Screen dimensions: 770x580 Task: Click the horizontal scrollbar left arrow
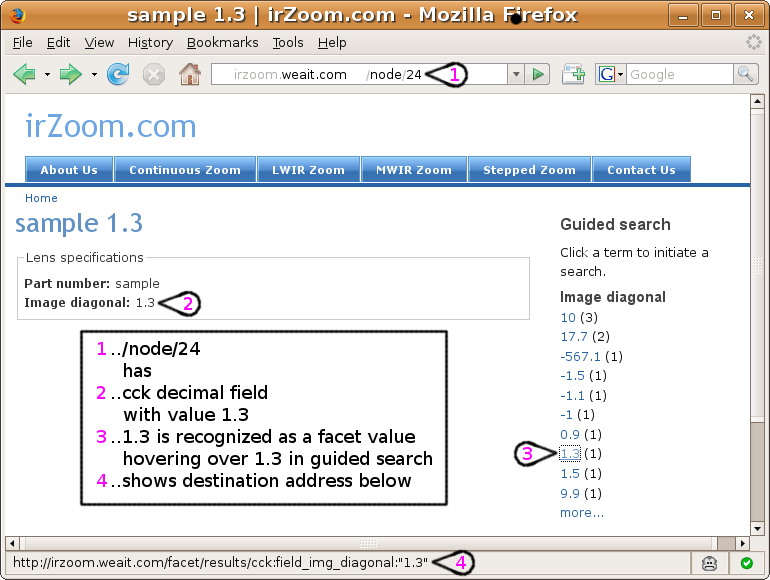pos(12,543)
